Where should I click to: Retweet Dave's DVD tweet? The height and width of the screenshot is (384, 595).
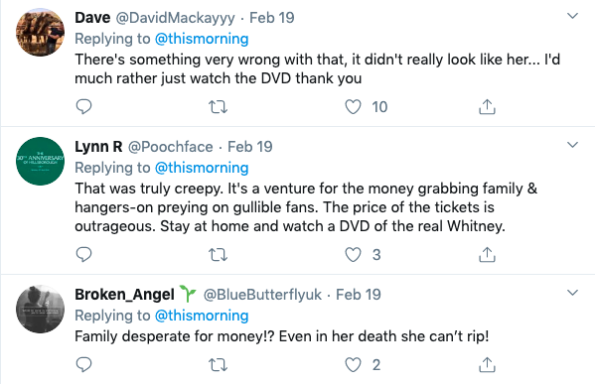218,107
